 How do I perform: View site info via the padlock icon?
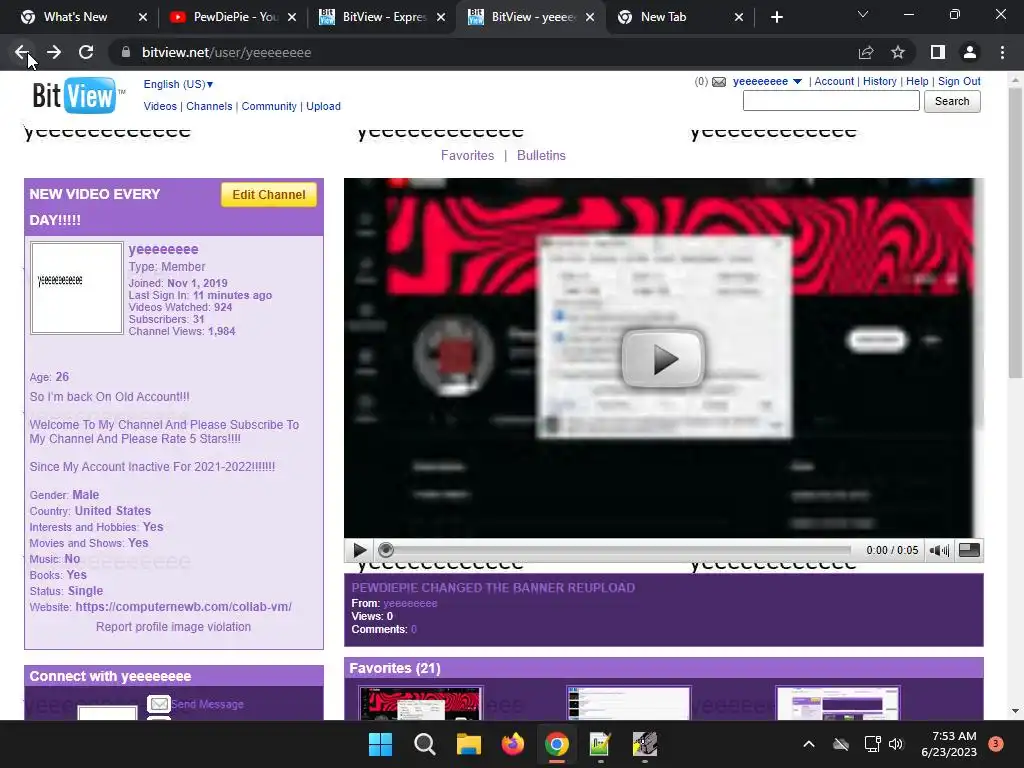click(x=126, y=52)
